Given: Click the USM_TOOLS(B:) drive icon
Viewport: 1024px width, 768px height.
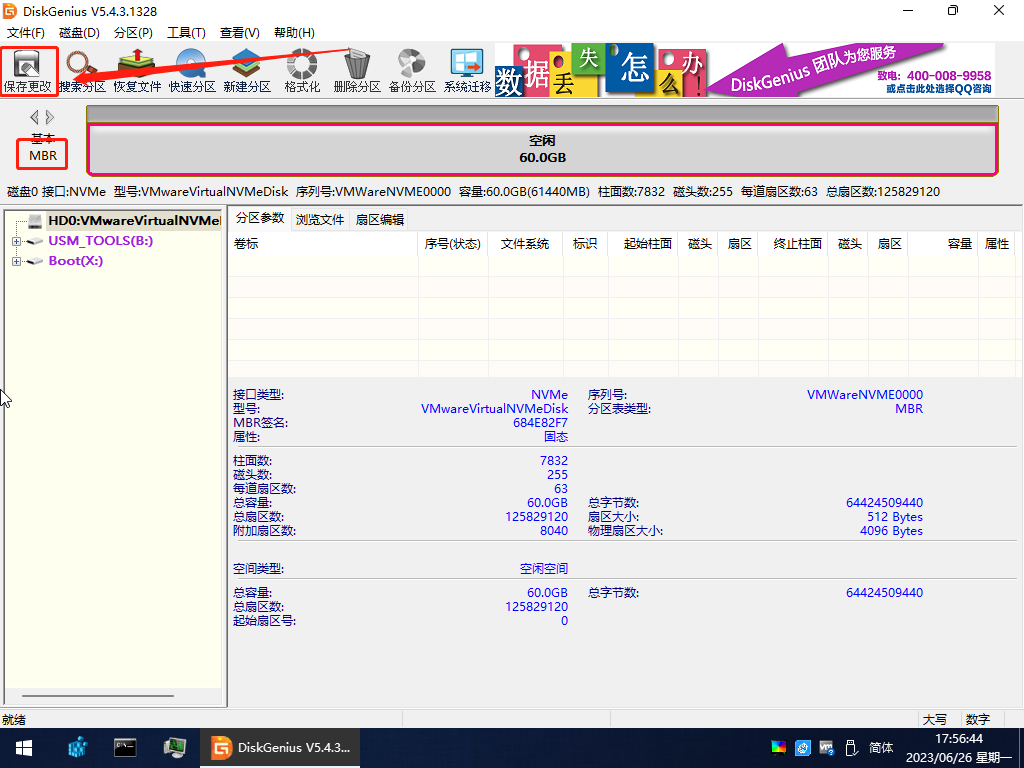Looking at the screenshot, I should (35, 241).
